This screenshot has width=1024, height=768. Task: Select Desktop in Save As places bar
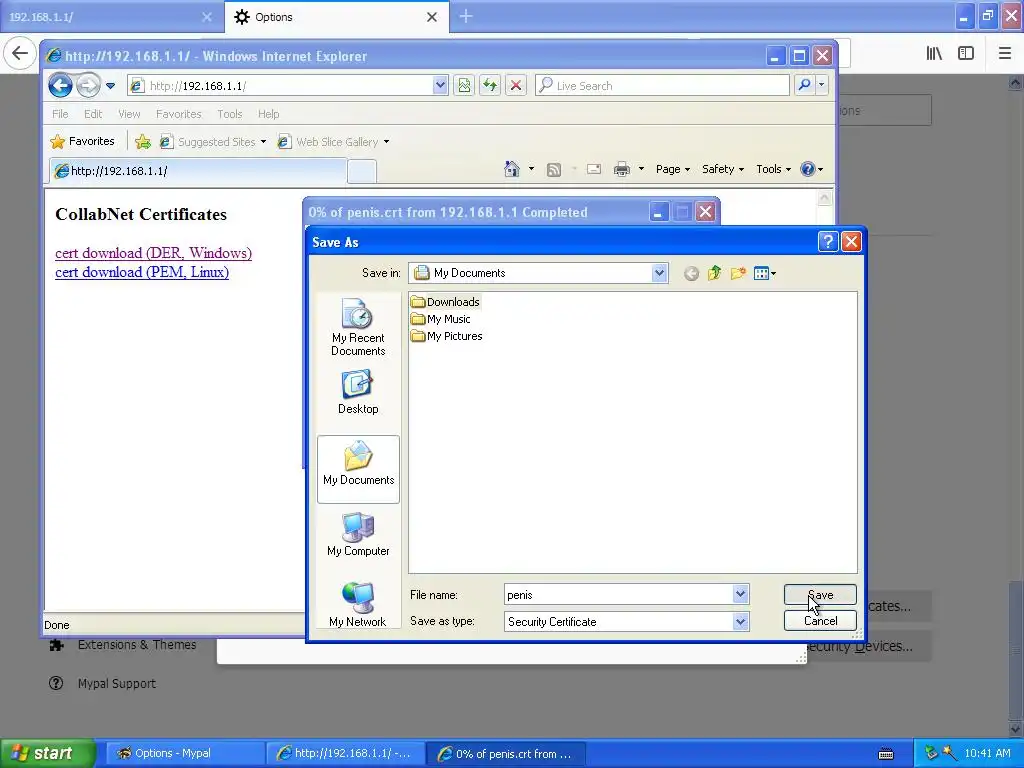pyautogui.click(x=358, y=392)
